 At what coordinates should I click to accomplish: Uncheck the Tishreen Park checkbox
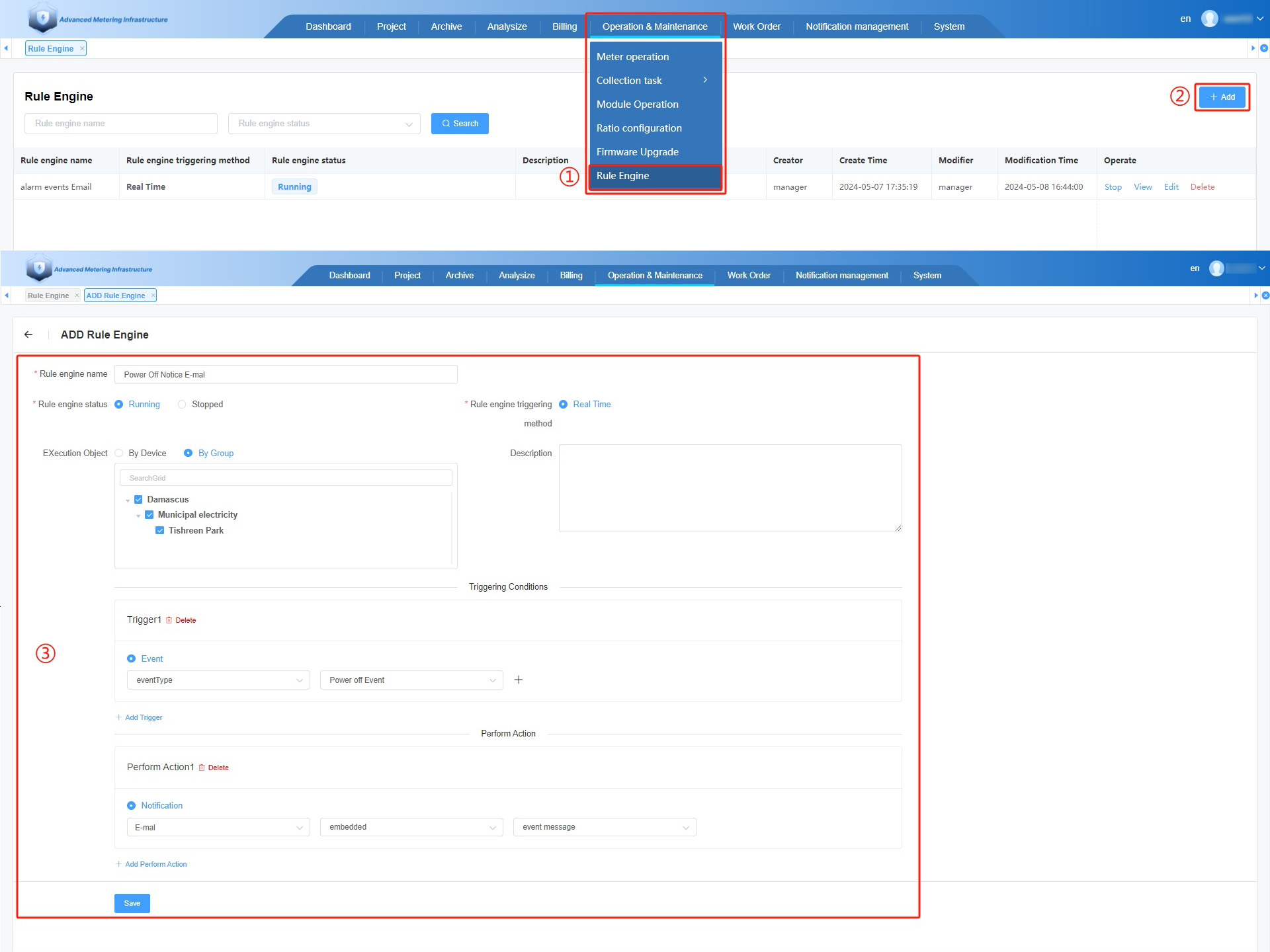point(159,531)
